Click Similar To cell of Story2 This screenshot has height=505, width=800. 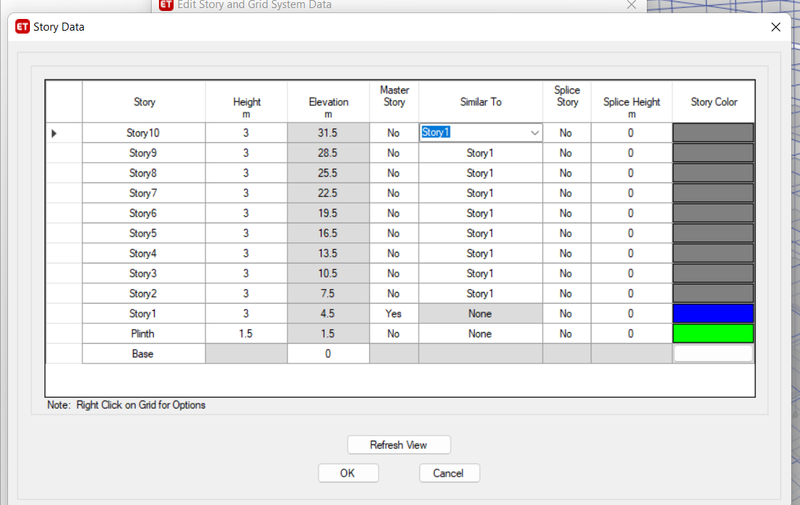tap(481, 293)
